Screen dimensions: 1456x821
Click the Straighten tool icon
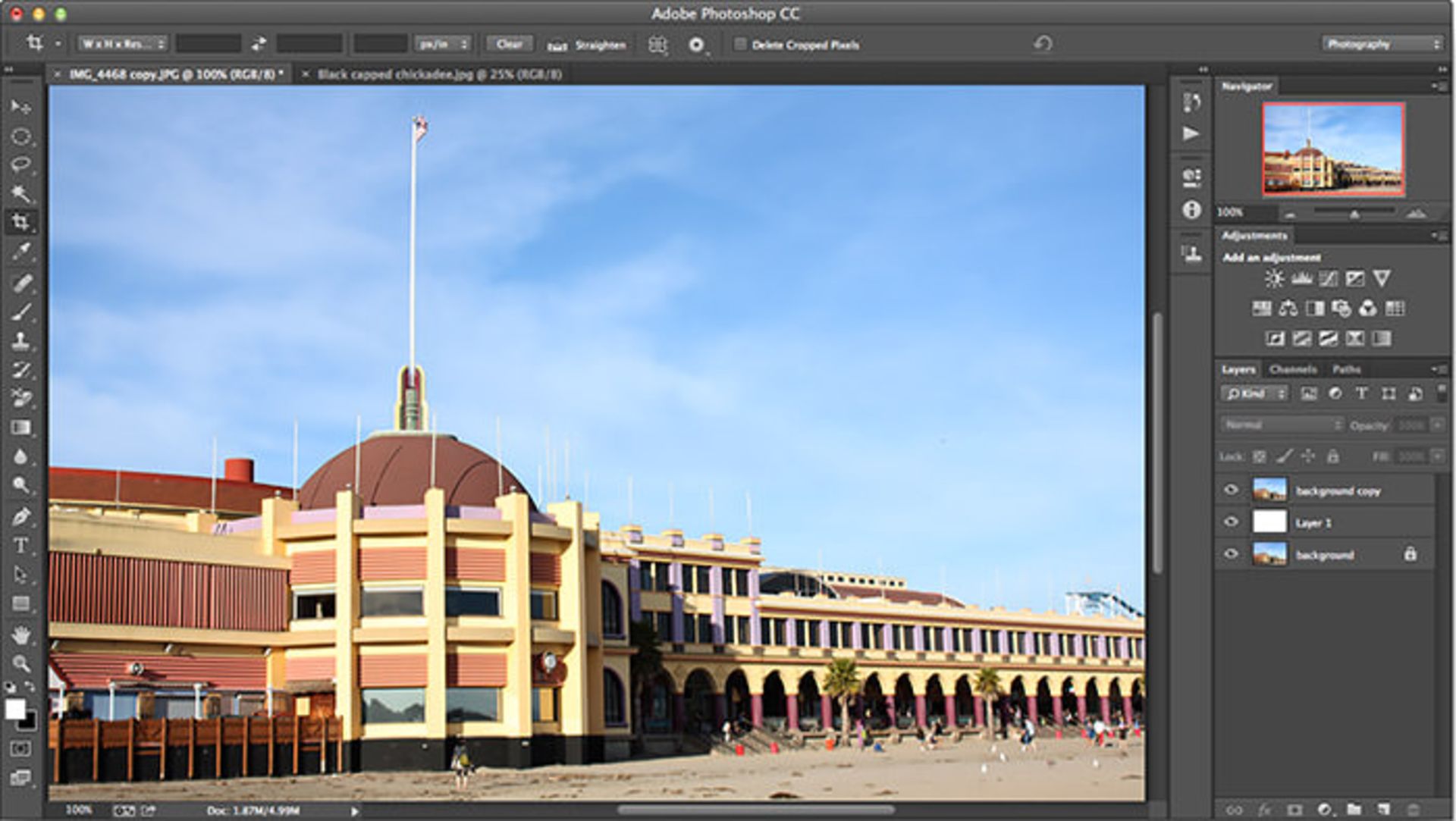pyautogui.click(x=557, y=45)
